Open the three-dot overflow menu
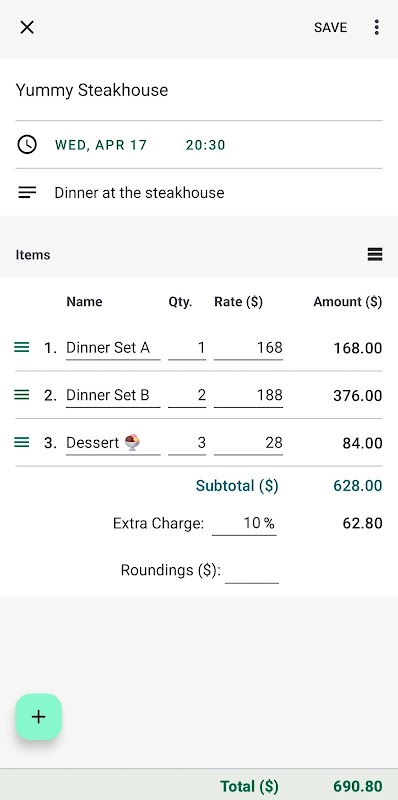398x800 pixels. 376,27
